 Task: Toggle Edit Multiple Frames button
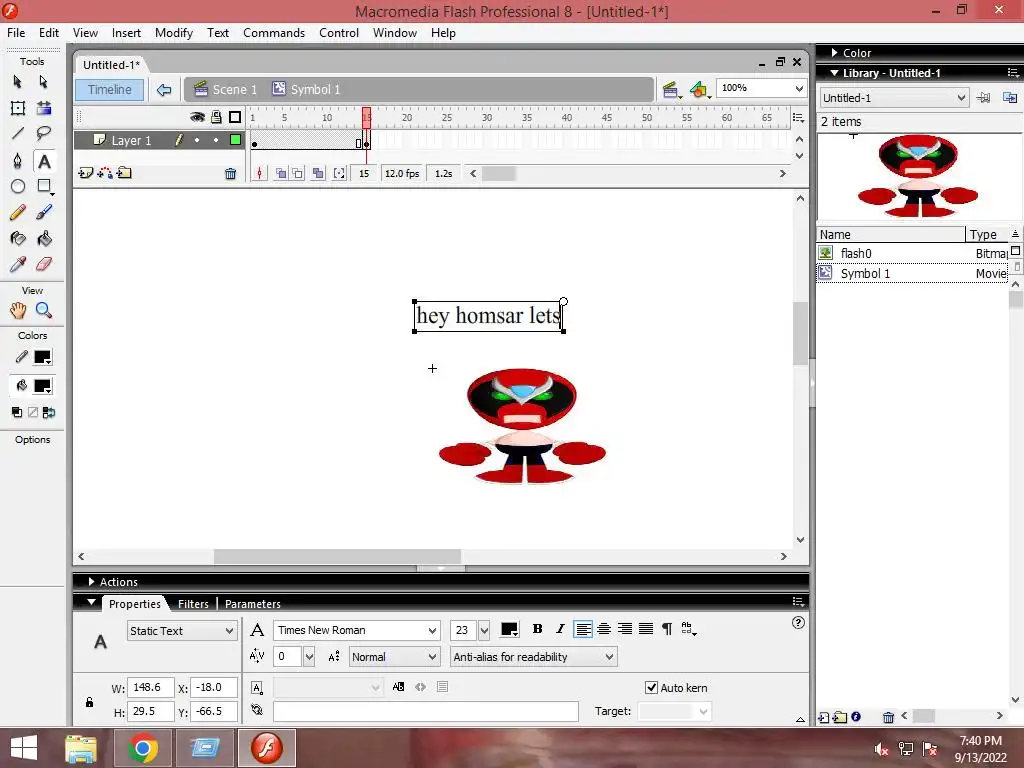point(318,173)
